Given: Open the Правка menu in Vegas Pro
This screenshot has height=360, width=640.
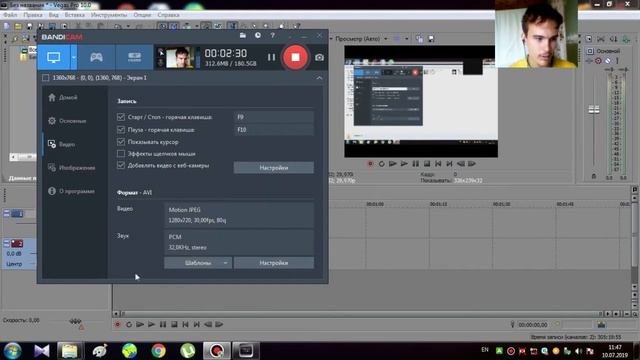Looking at the screenshot, I should [x=33, y=15].
